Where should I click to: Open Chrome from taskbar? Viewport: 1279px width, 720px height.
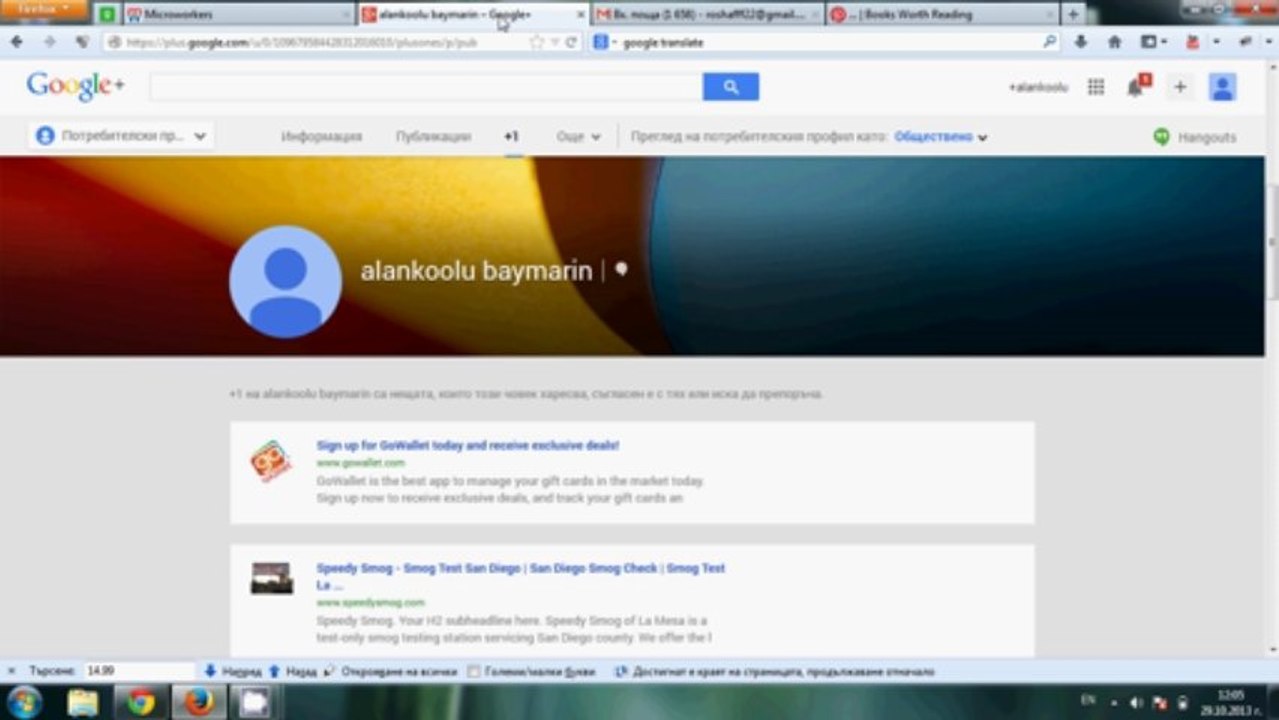[x=141, y=702]
